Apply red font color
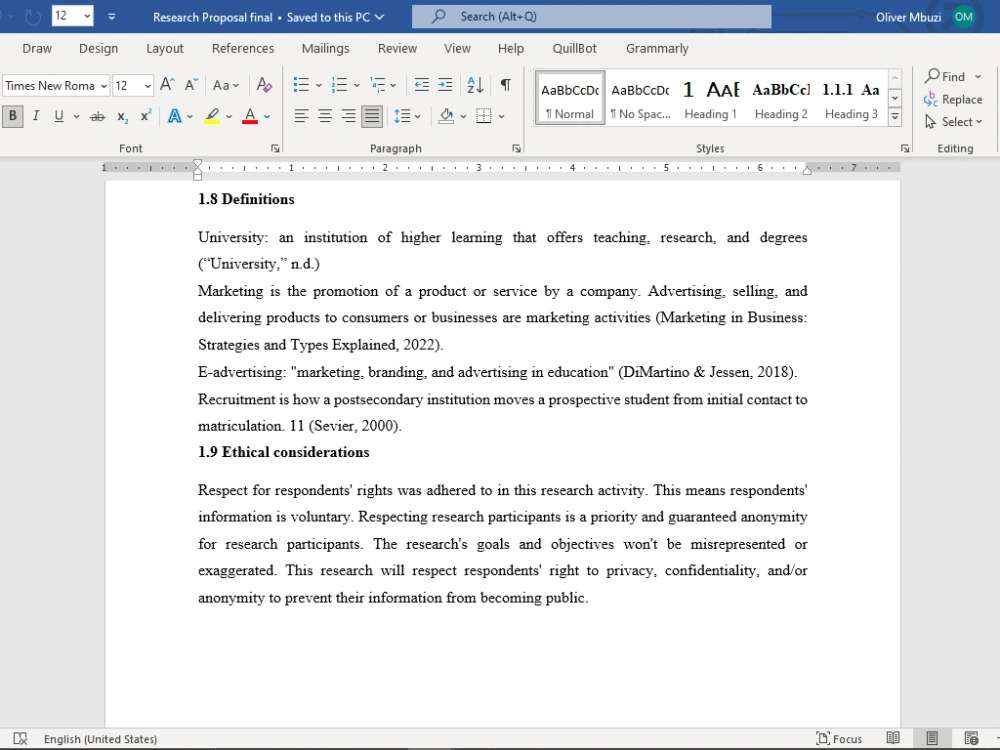Screen dimensions: 1000x750 (x=250, y=116)
